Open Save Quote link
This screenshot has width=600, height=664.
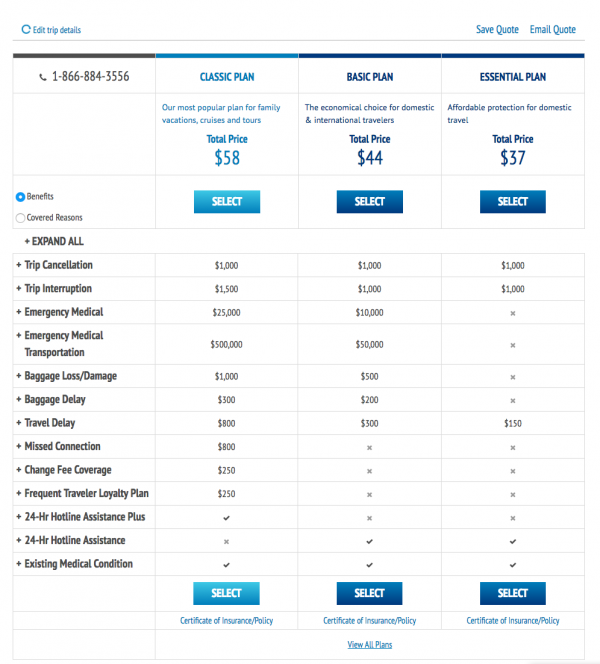point(497,30)
